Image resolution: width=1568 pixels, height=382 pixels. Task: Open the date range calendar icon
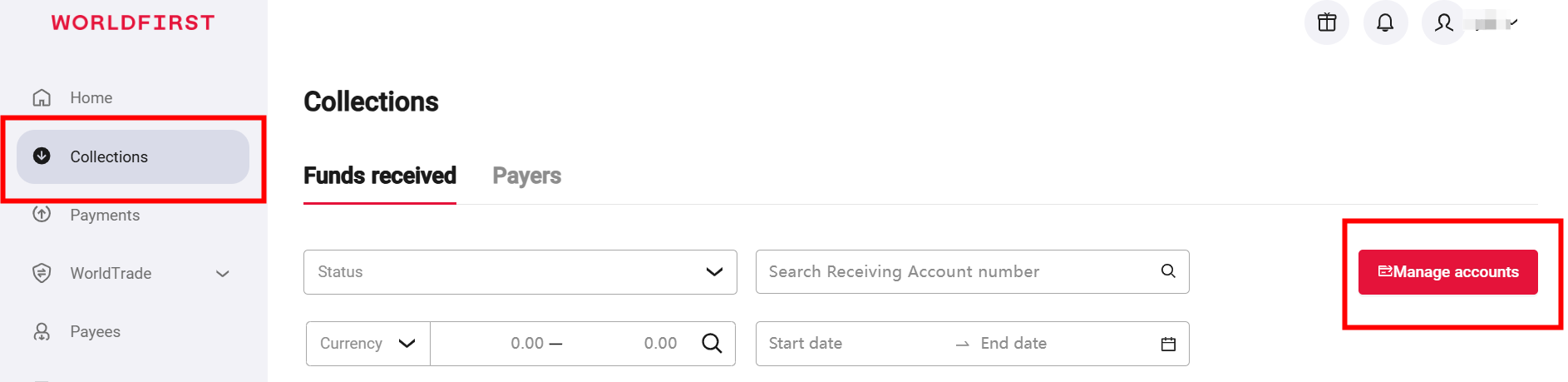click(x=1168, y=344)
